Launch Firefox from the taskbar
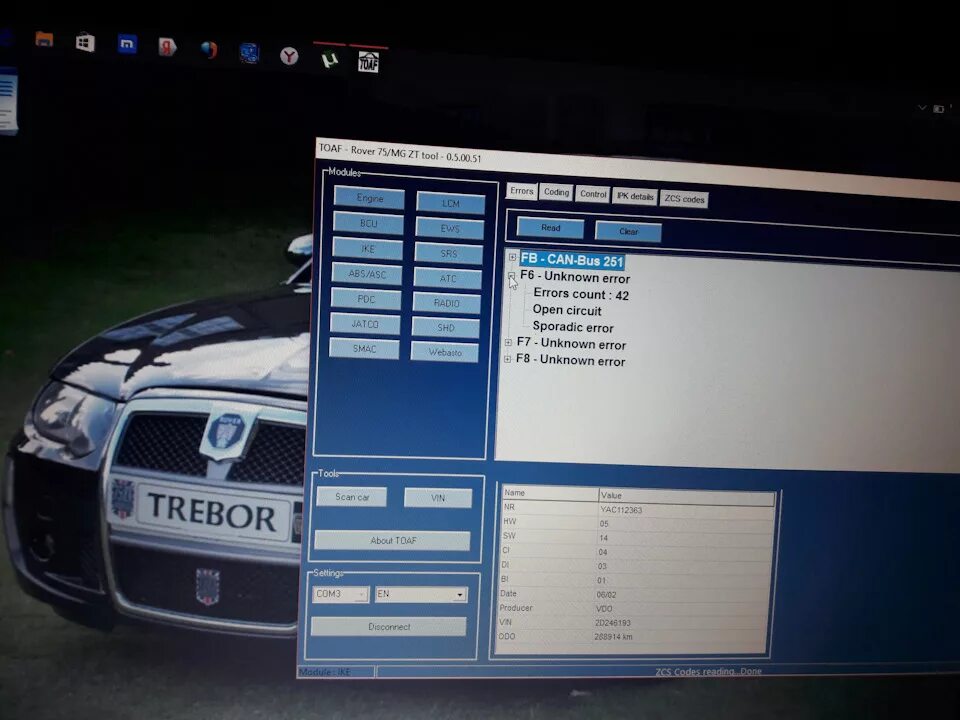This screenshot has height=720, width=960. click(x=209, y=50)
